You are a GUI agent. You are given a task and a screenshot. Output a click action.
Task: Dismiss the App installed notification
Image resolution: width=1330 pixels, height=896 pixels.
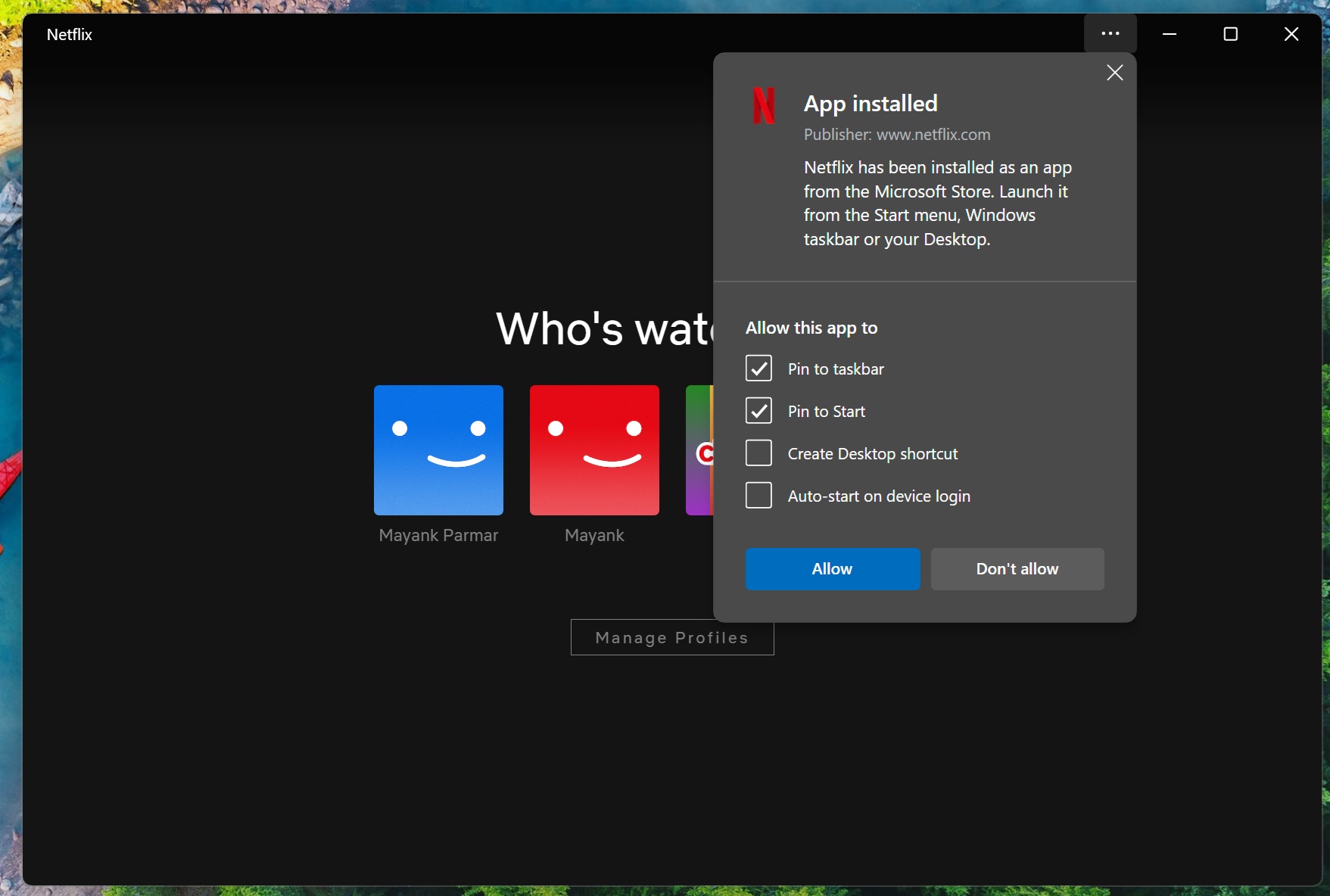(1114, 73)
